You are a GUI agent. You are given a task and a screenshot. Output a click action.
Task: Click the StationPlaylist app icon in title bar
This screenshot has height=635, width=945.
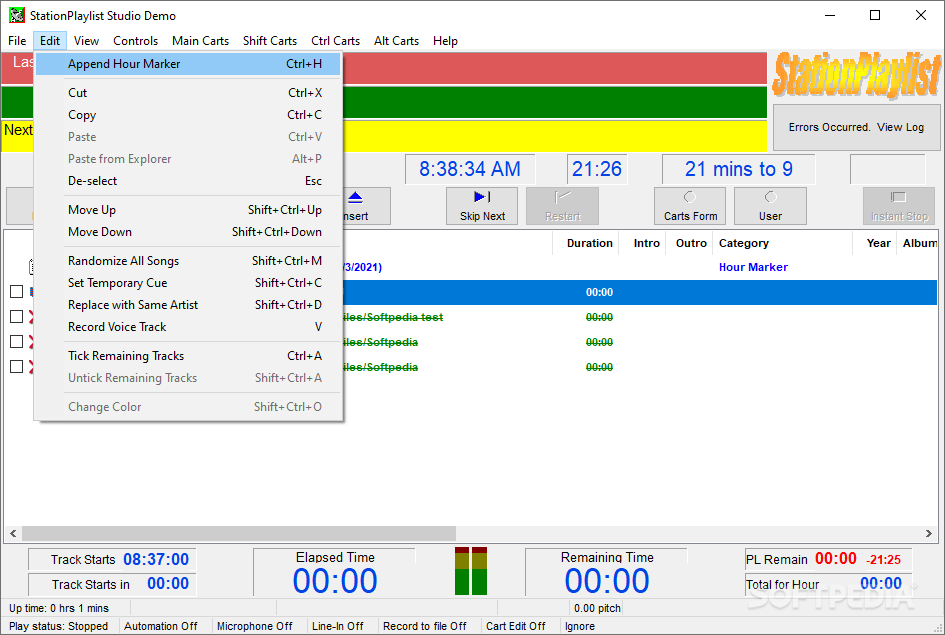[x=17, y=15]
